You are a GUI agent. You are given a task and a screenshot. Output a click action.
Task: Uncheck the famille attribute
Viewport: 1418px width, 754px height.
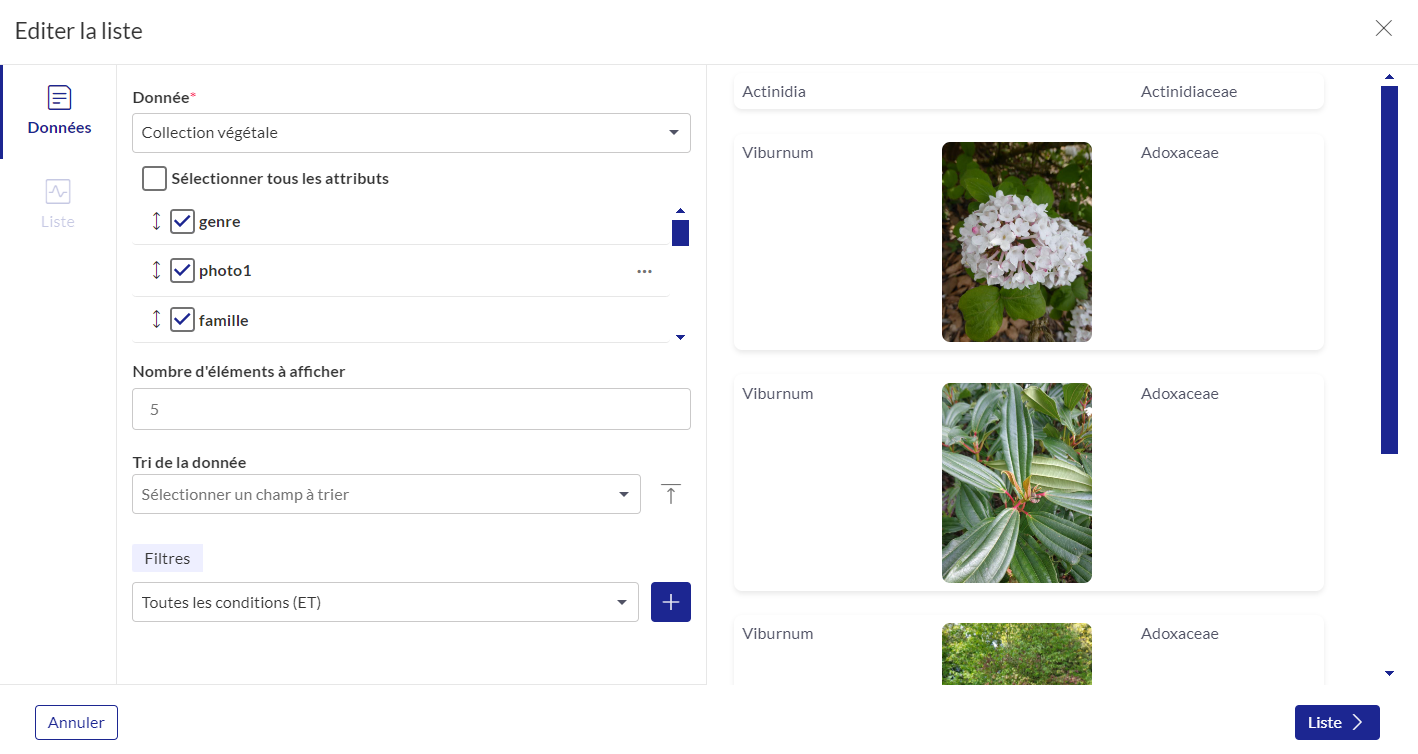tap(182, 320)
